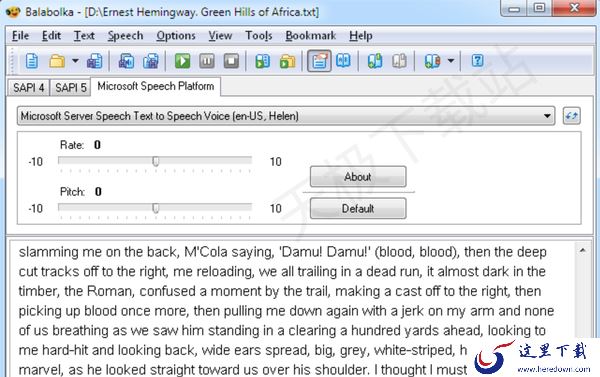Open help with the question mark icon
Image resolution: width=600 pixels, height=377 pixels.
tap(478, 60)
